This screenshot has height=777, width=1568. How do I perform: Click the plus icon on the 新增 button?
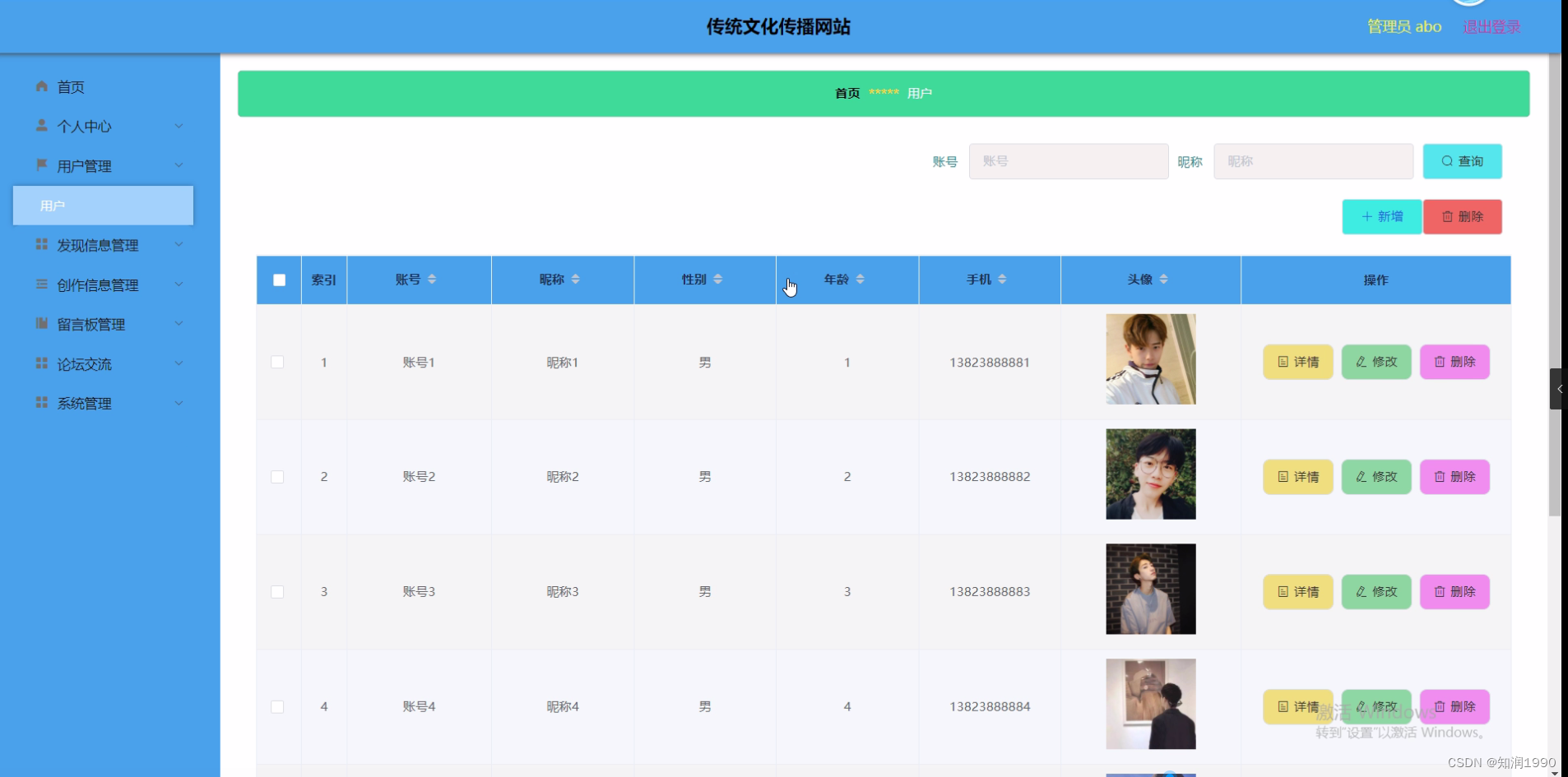click(1369, 216)
